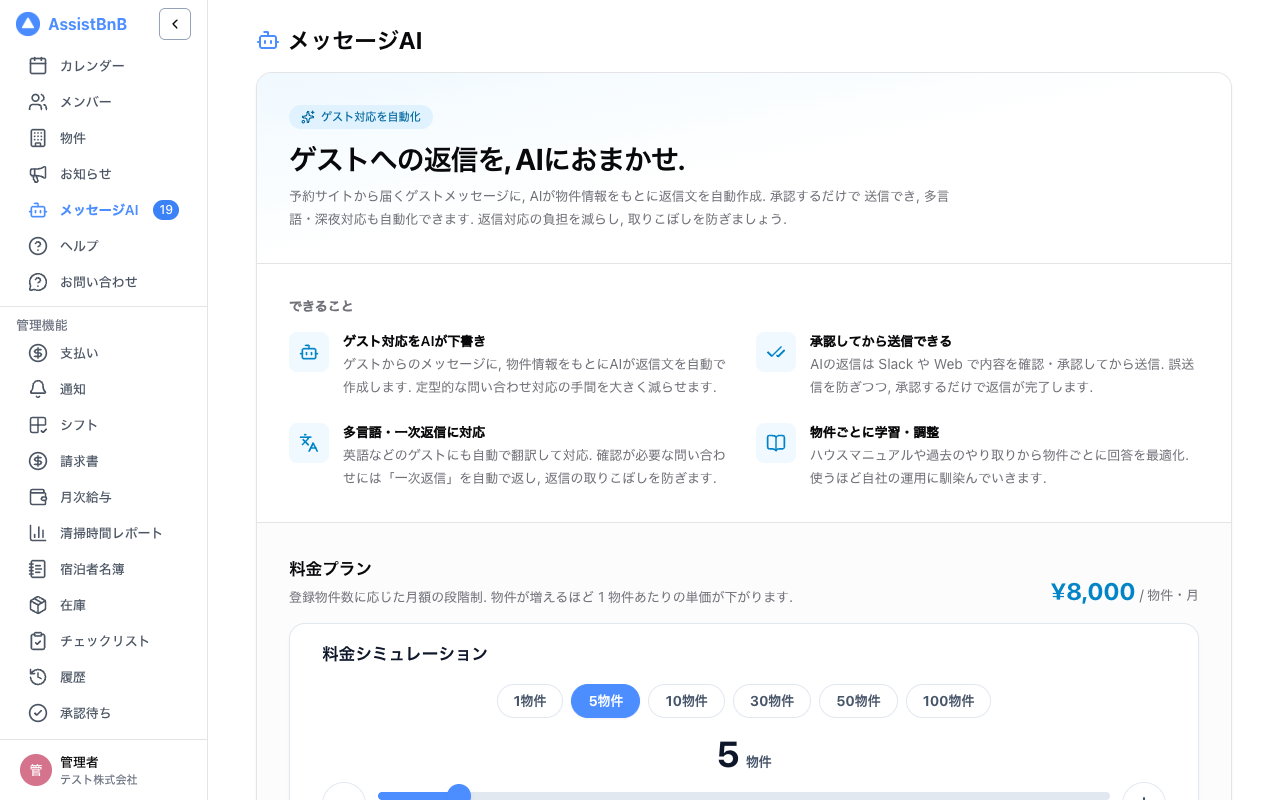Click the coin icon beside 支払い

(38, 353)
